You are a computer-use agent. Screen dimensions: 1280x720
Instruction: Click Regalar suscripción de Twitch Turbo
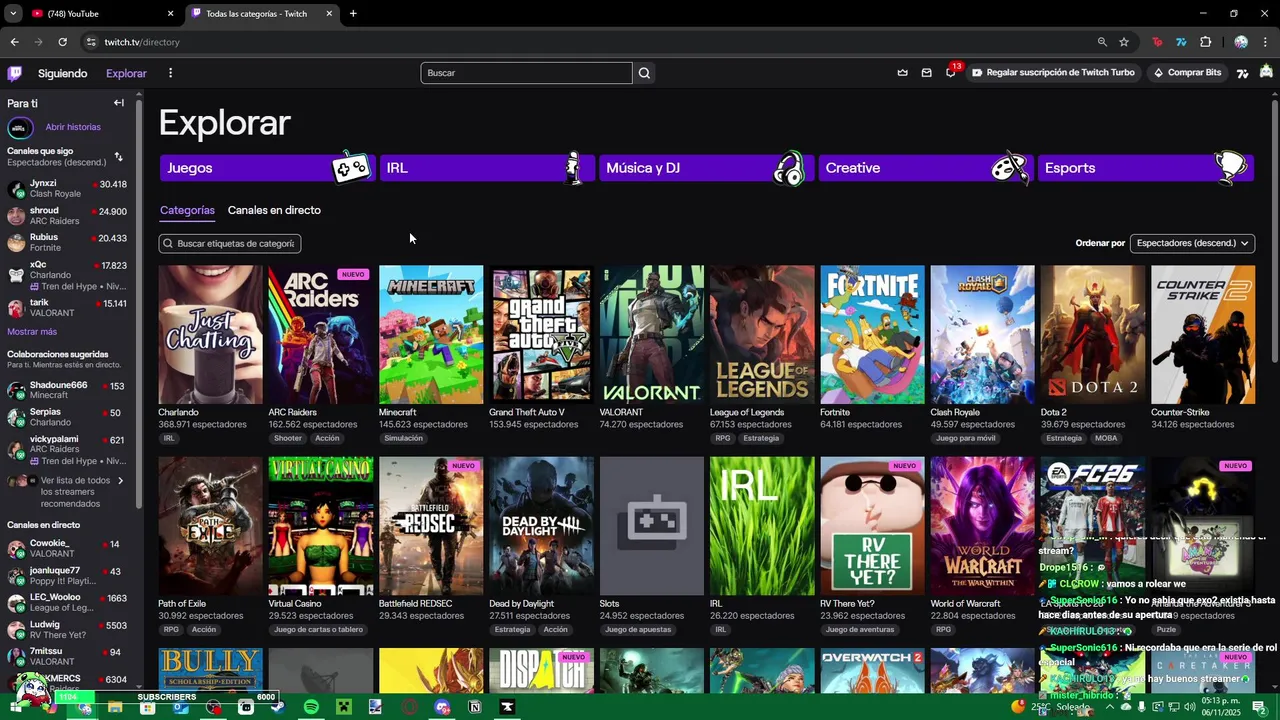(1053, 73)
